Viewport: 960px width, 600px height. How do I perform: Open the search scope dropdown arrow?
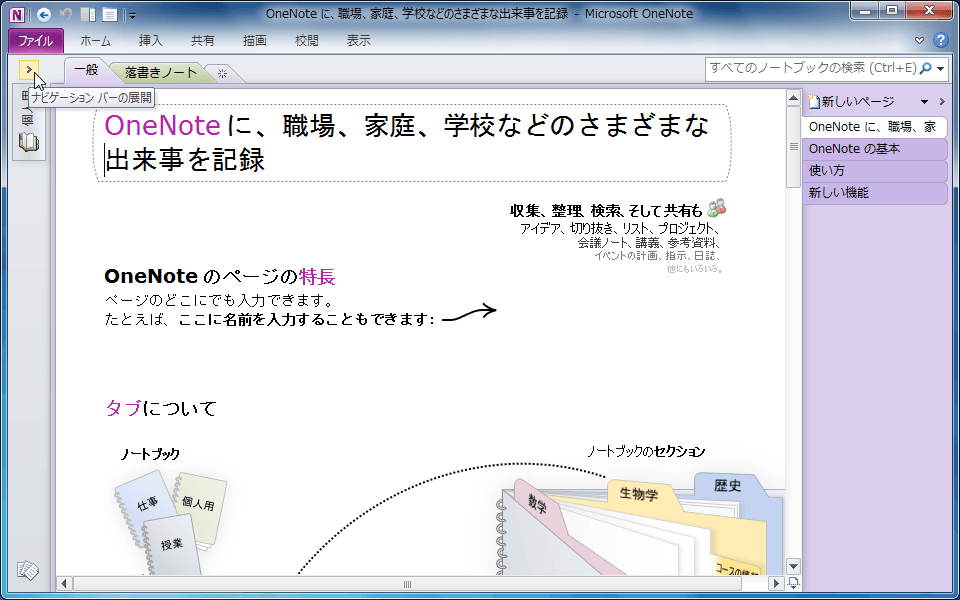941,69
